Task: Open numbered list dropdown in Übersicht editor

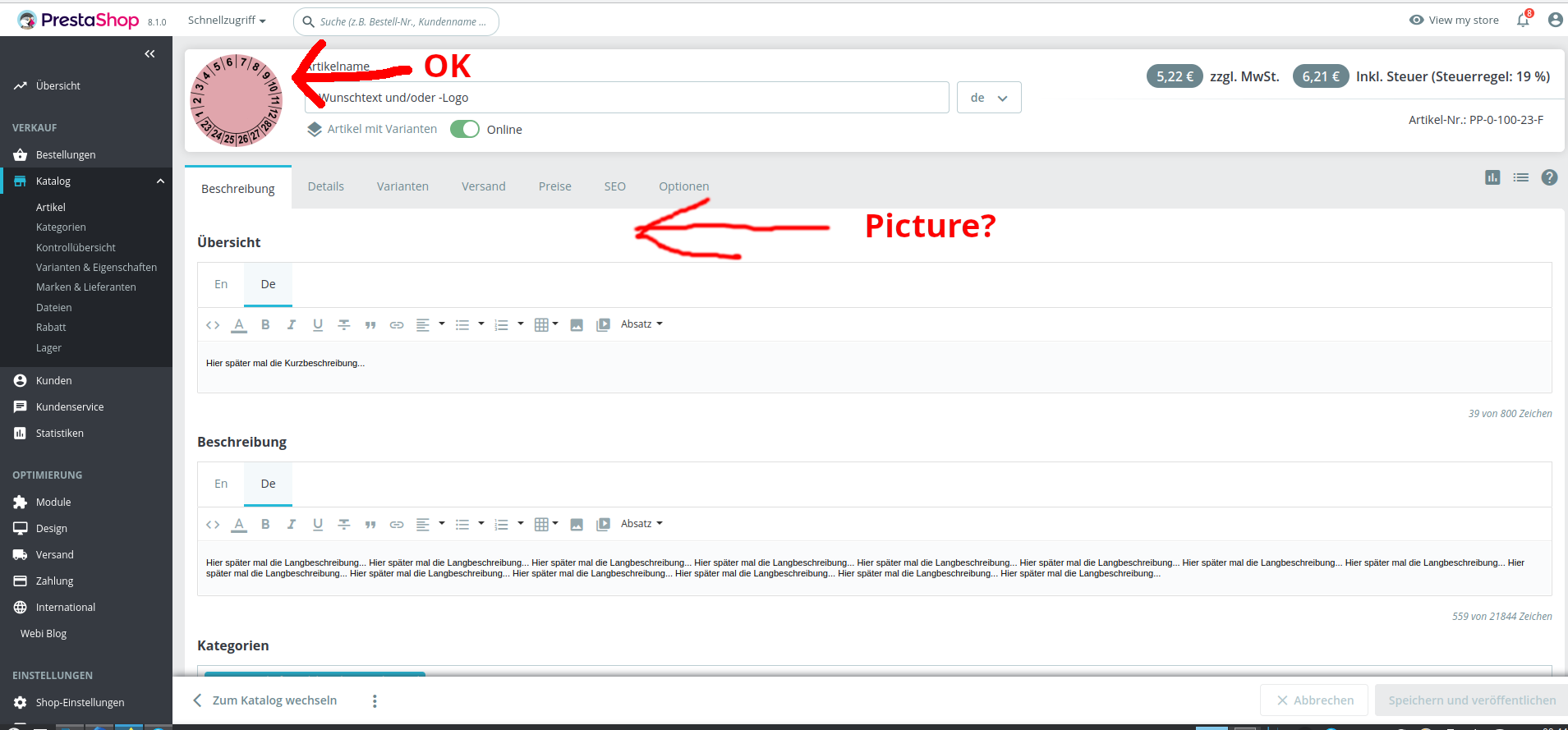Action: pyautogui.click(x=509, y=325)
